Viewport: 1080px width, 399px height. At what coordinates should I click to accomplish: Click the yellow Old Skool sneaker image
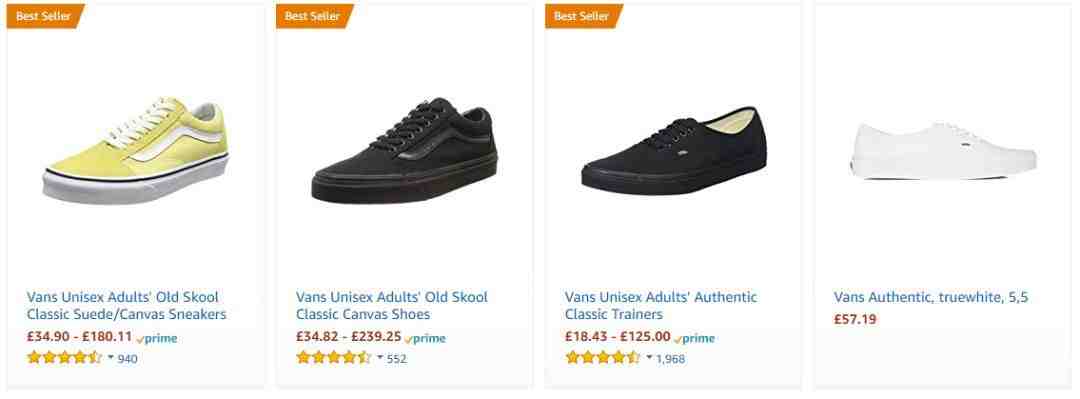coord(135,150)
